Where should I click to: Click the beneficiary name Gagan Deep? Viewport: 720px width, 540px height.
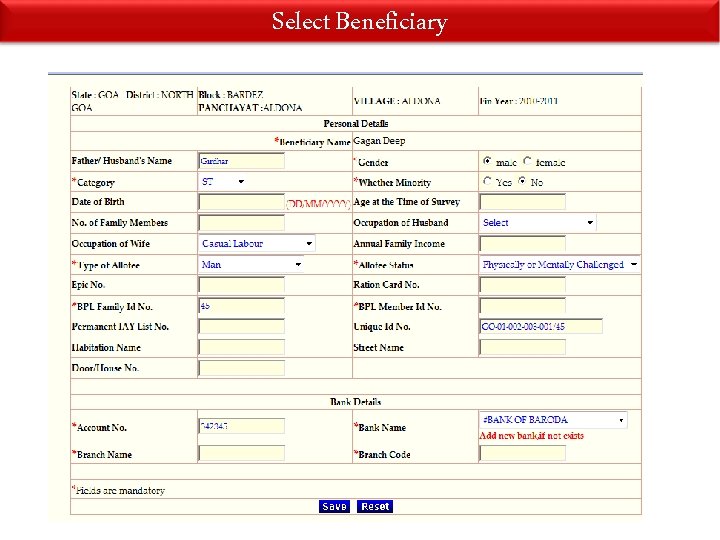(x=379, y=141)
